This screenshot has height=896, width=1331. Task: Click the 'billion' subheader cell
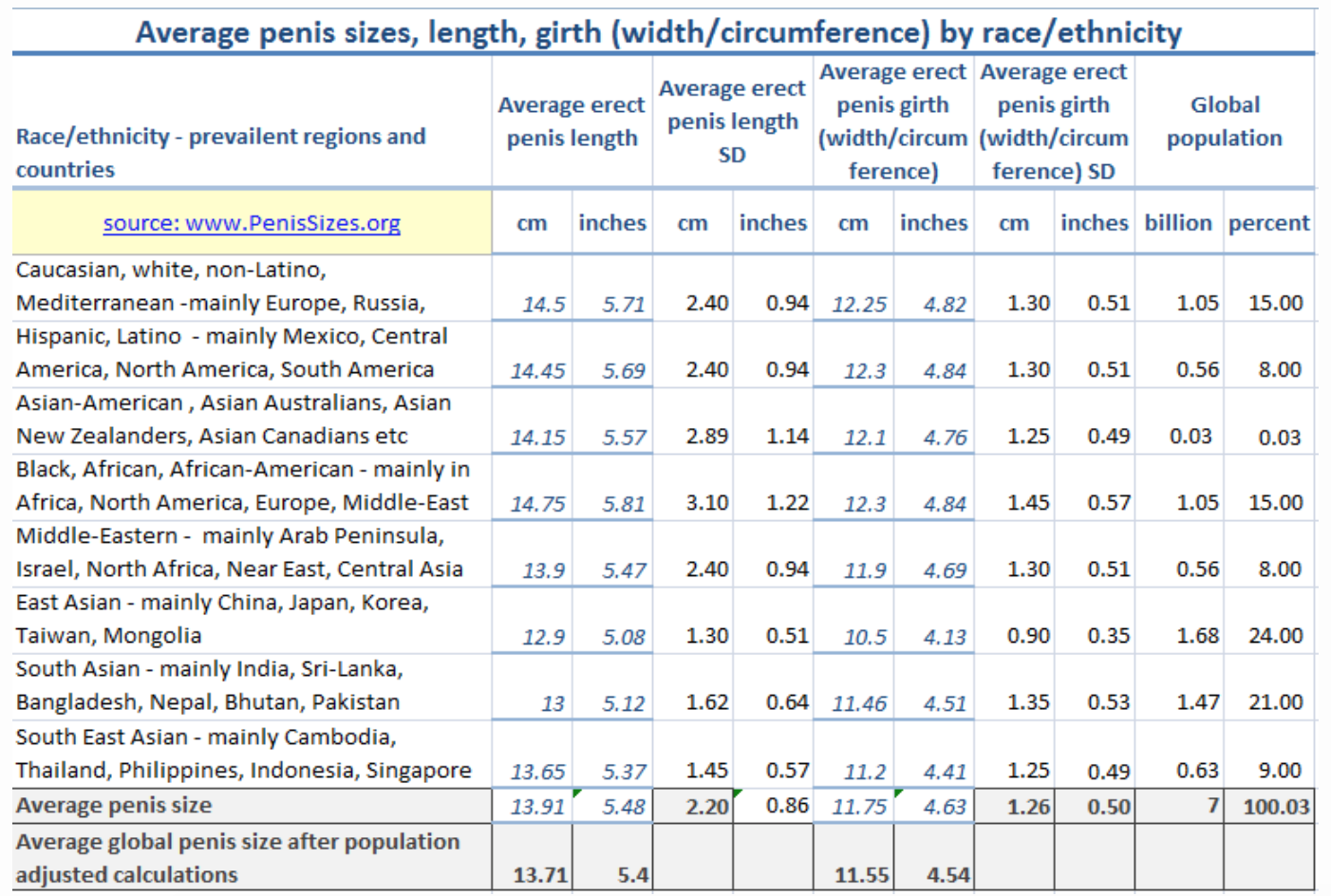[1178, 223]
